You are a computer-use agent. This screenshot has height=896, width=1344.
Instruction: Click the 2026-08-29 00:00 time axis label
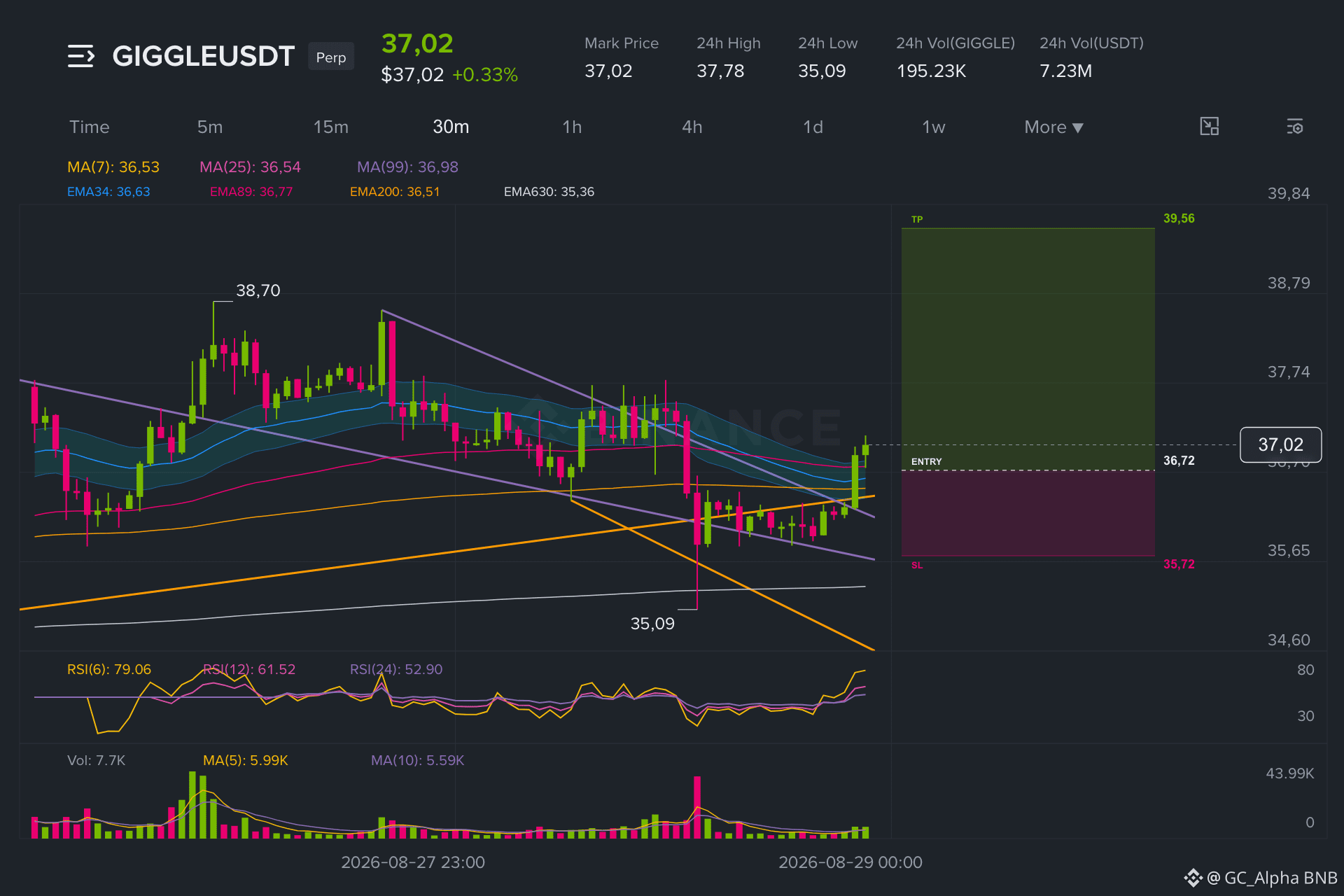(x=850, y=862)
